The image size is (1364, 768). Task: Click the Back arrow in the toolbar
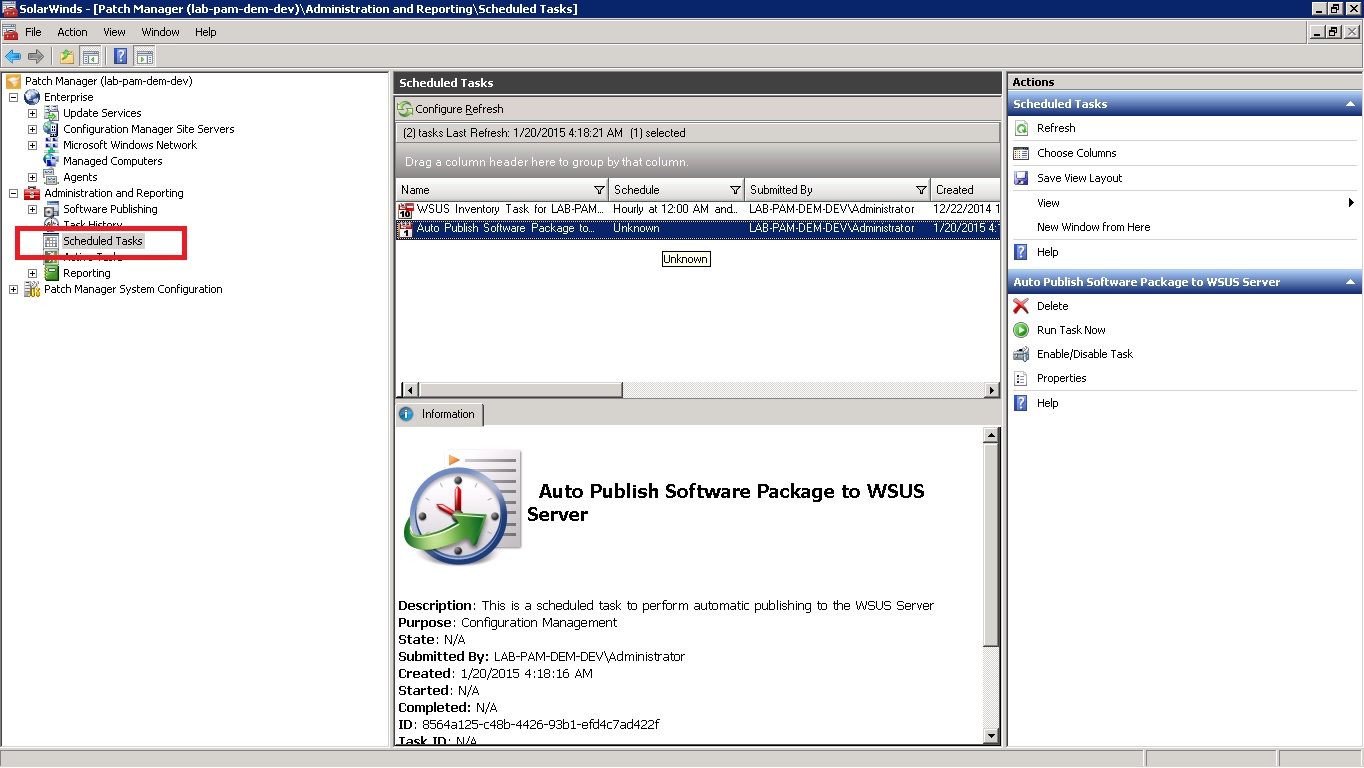coord(13,56)
